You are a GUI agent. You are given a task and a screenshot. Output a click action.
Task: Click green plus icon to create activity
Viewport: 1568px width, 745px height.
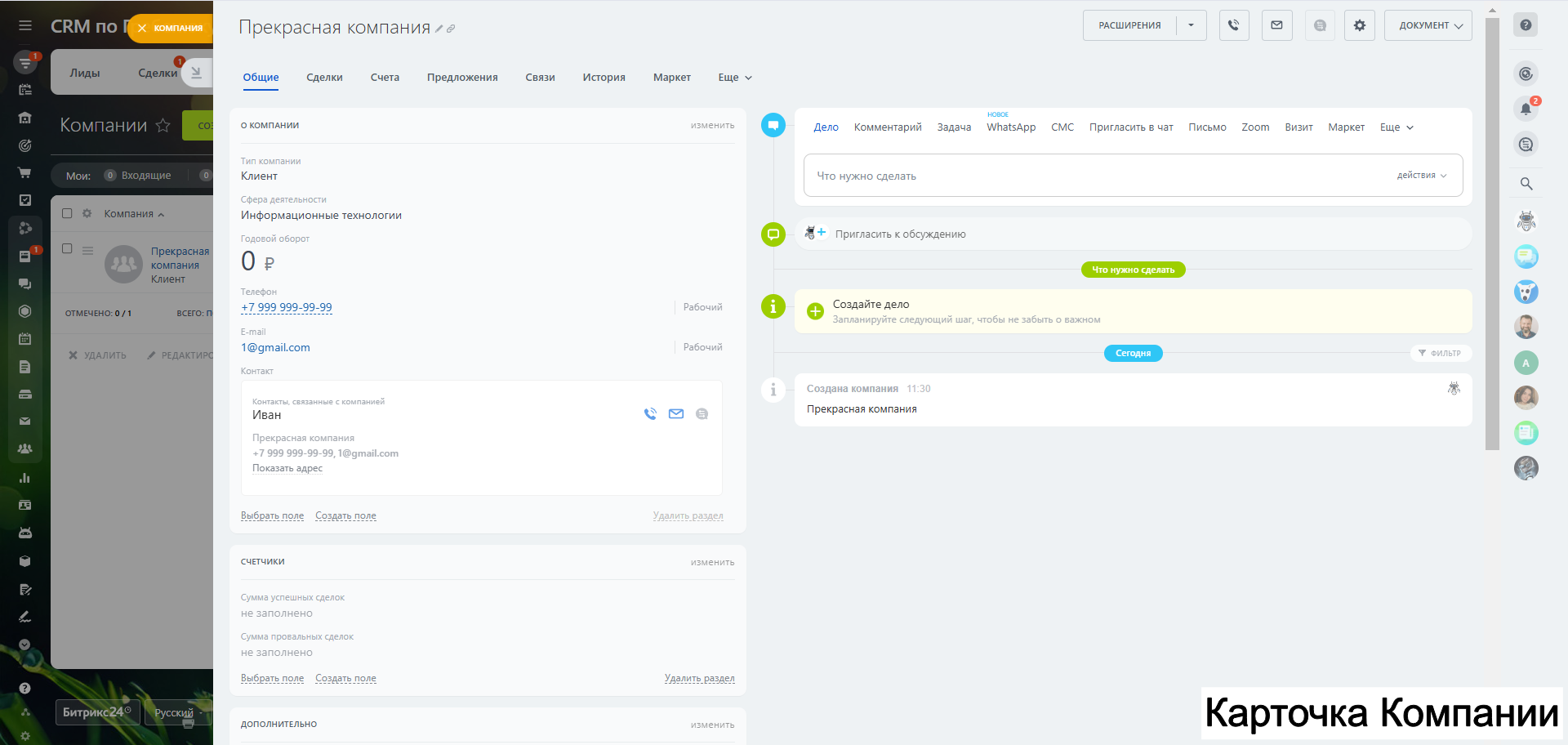[x=815, y=311]
